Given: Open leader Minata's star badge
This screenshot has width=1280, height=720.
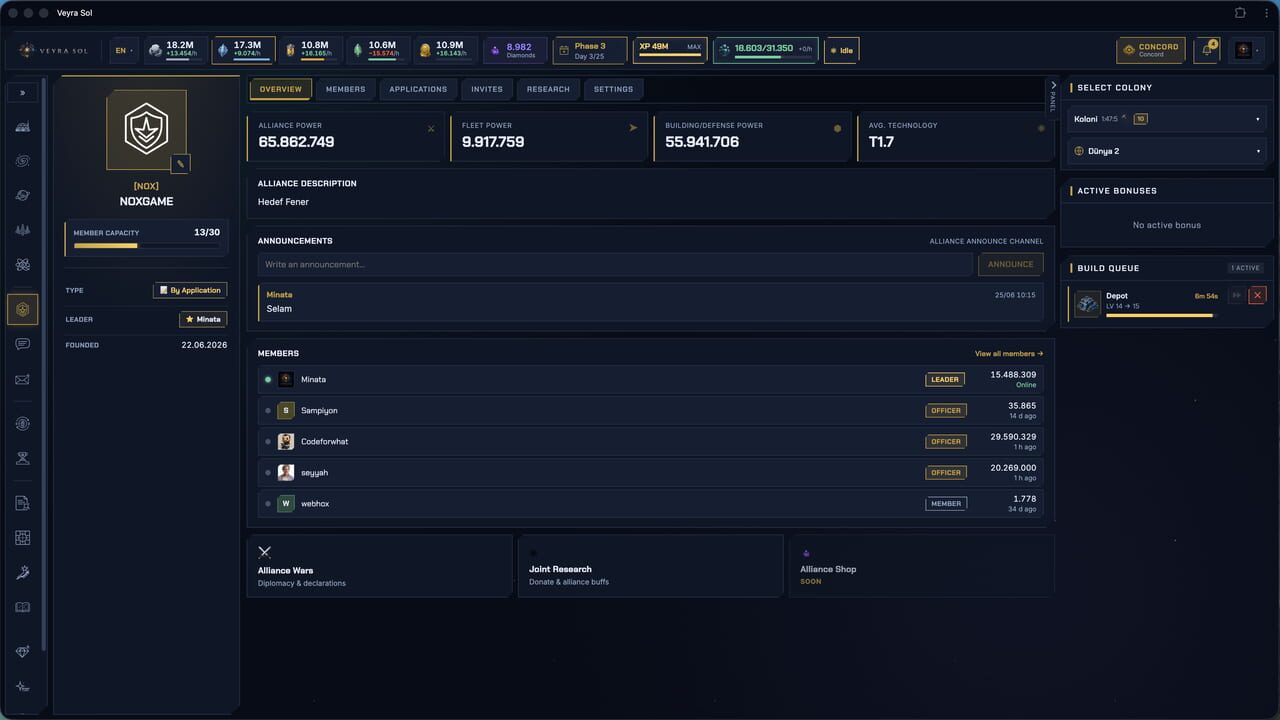Looking at the screenshot, I should (x=203, y=319).
